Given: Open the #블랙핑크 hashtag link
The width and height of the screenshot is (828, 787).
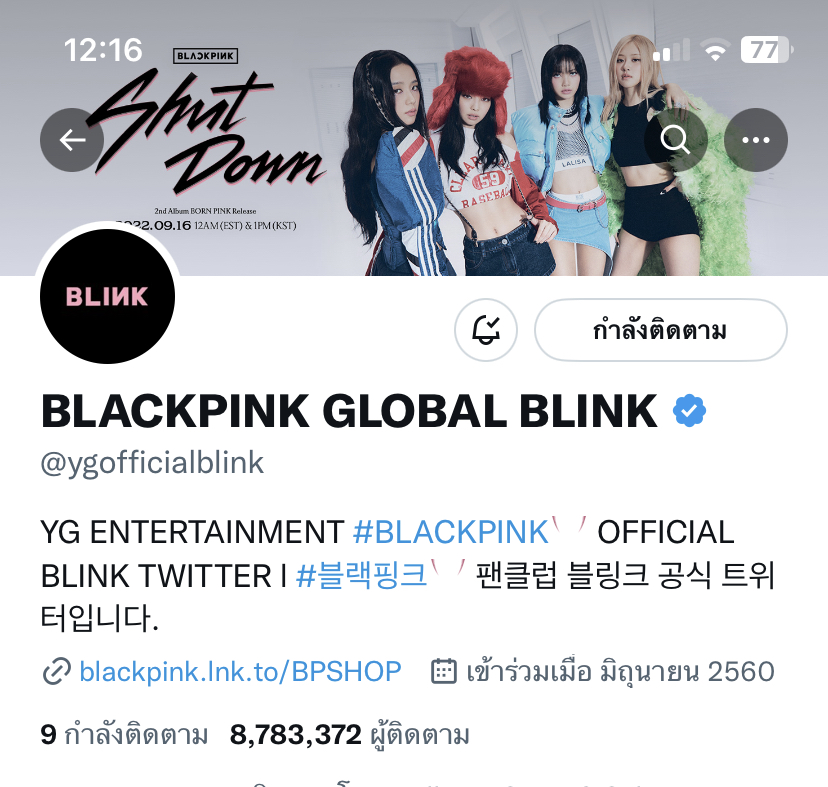Looking at the screenshot, I should pyautogui.click(x=361, y=575).
